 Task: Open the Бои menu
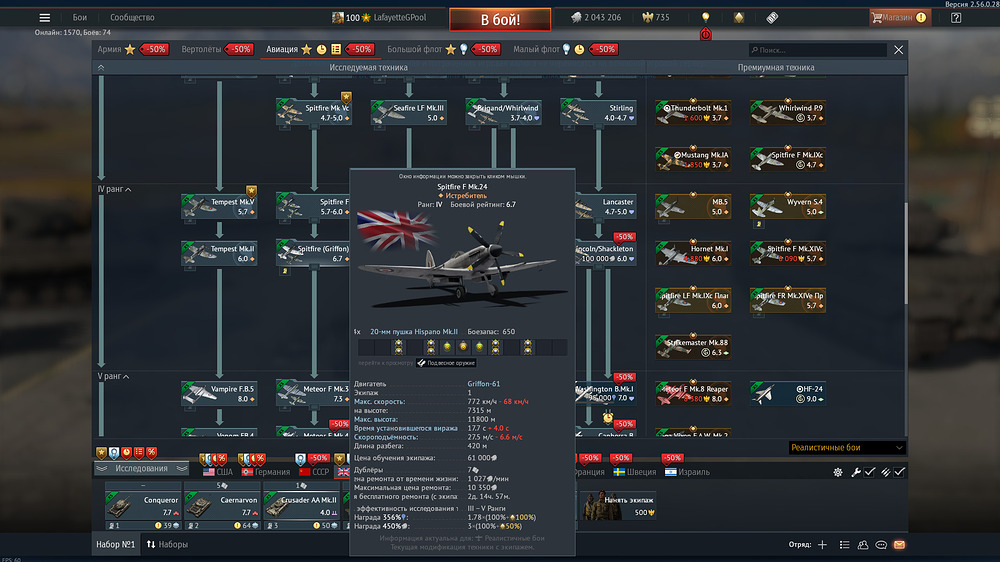click(80, 18)
